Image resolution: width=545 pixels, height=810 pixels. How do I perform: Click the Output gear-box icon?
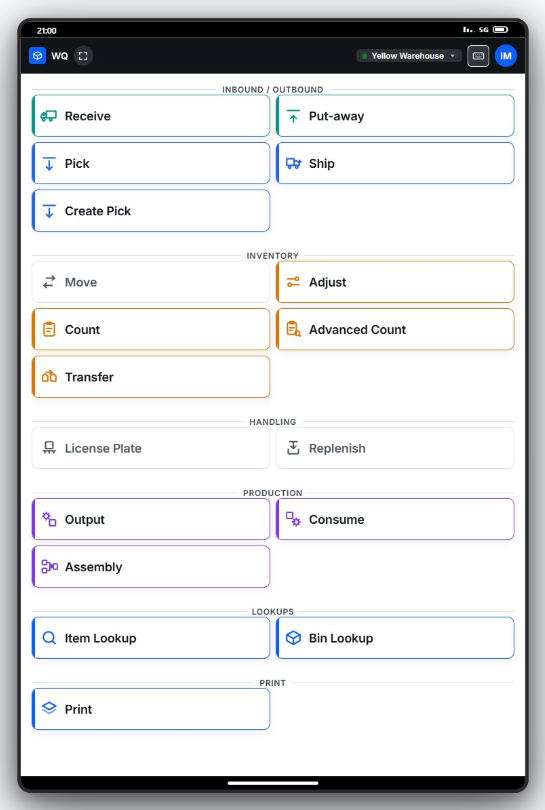pos(49,519)
